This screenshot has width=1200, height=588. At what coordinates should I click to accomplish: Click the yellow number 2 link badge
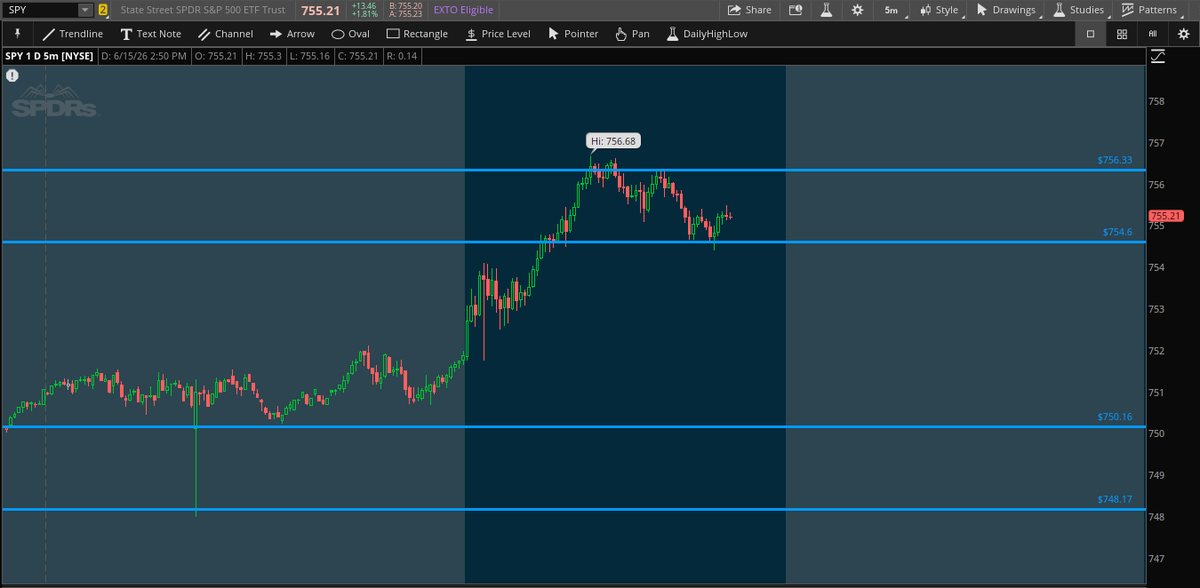click(102, 10)
